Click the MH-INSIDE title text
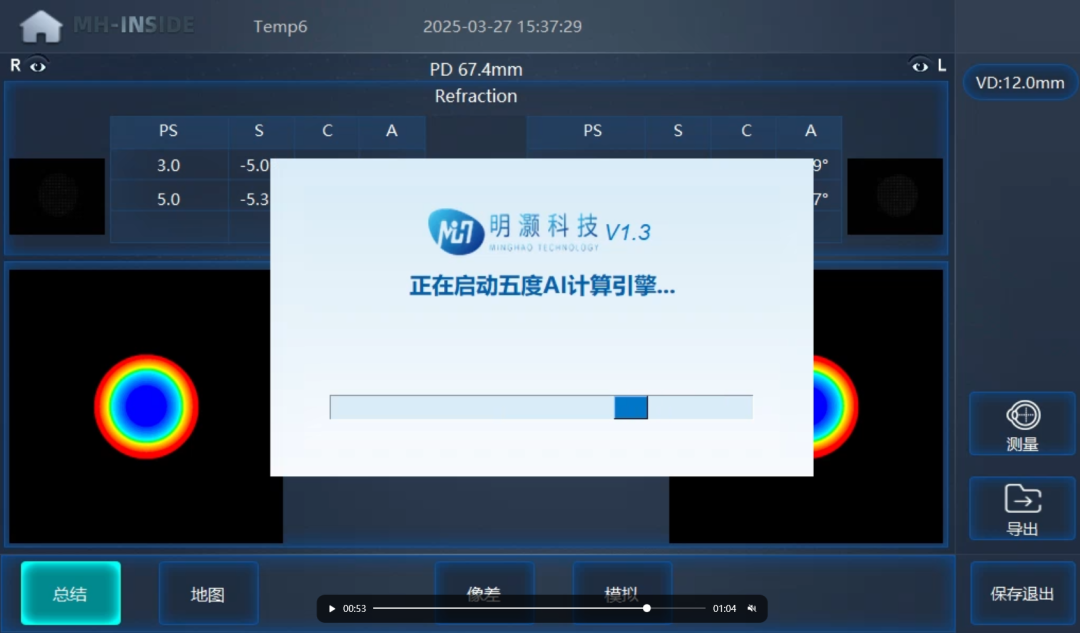Image resolution: width=1080 pixels, height=633 pixels. pyautogui.click(x=134, y=25)
